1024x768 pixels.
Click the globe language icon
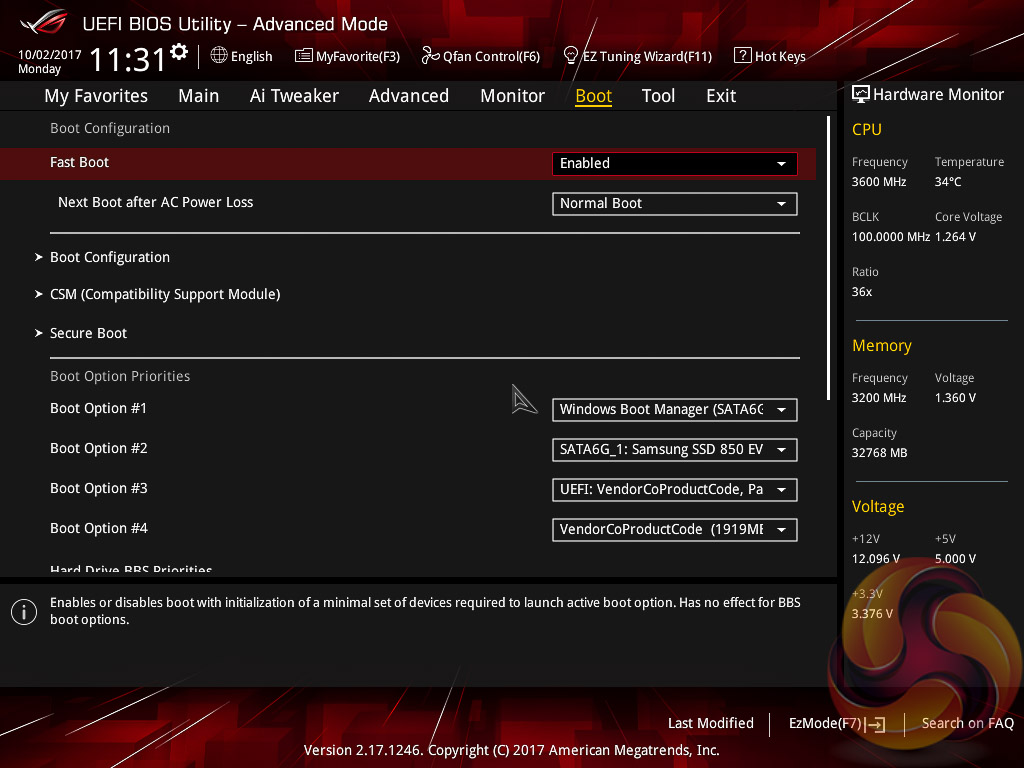[x=219, y=56]
